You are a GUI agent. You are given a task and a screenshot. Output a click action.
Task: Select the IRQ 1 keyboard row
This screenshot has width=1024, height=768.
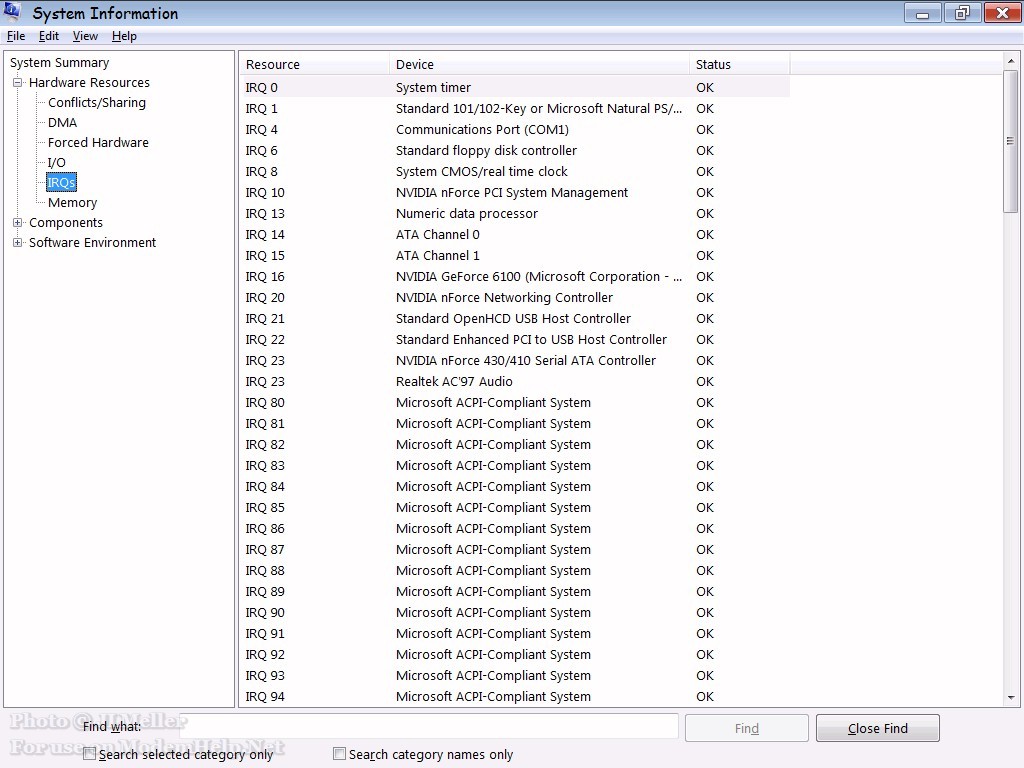tap(515, 108)
